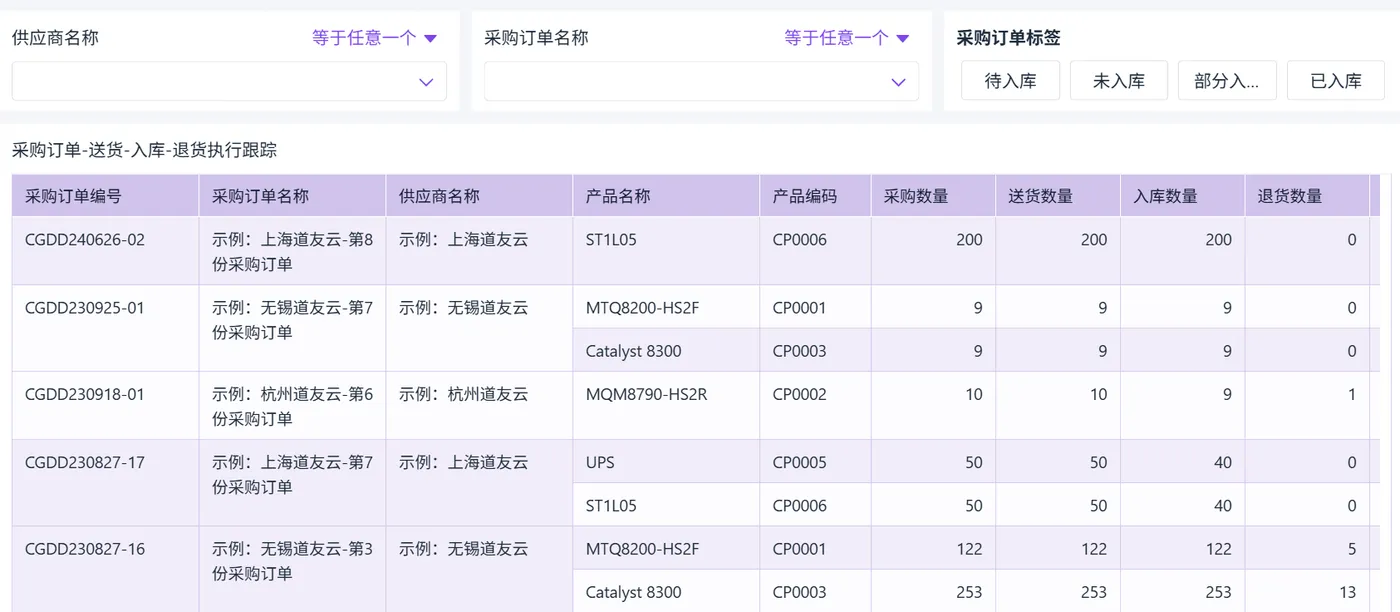Click product UPS cell
This screenshot has height=612, width=1400.
point(666,462)
